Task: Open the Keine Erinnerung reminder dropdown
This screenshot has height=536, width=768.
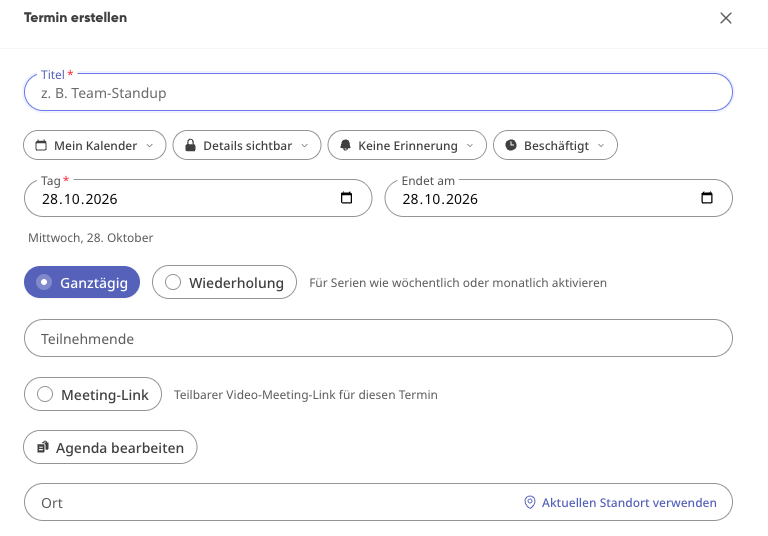Action: pyautogui.click(x=407, y=146)
